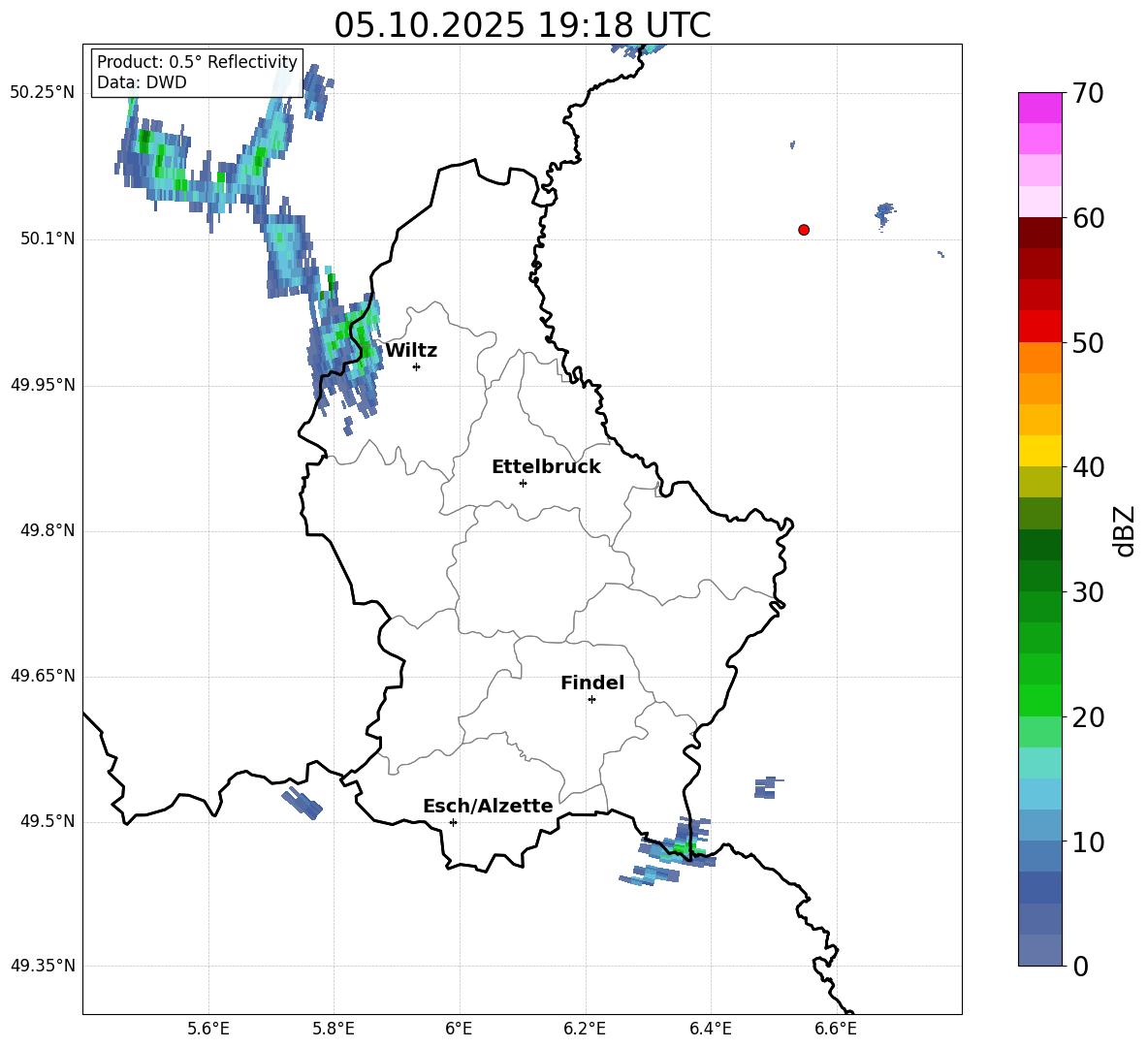Click the Wiltz station cross marker
This screenshot has height=1048, width=1148.
click(x=416, y=366)
